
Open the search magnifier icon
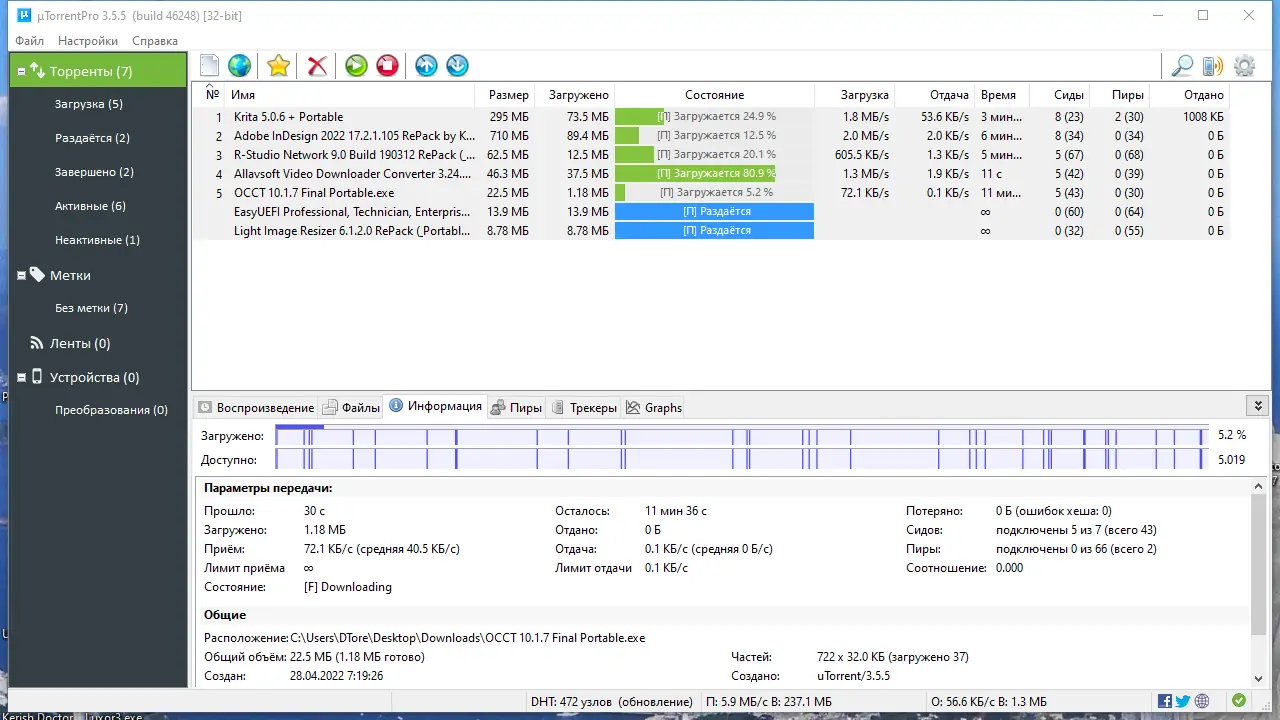tap(1182, 66)
